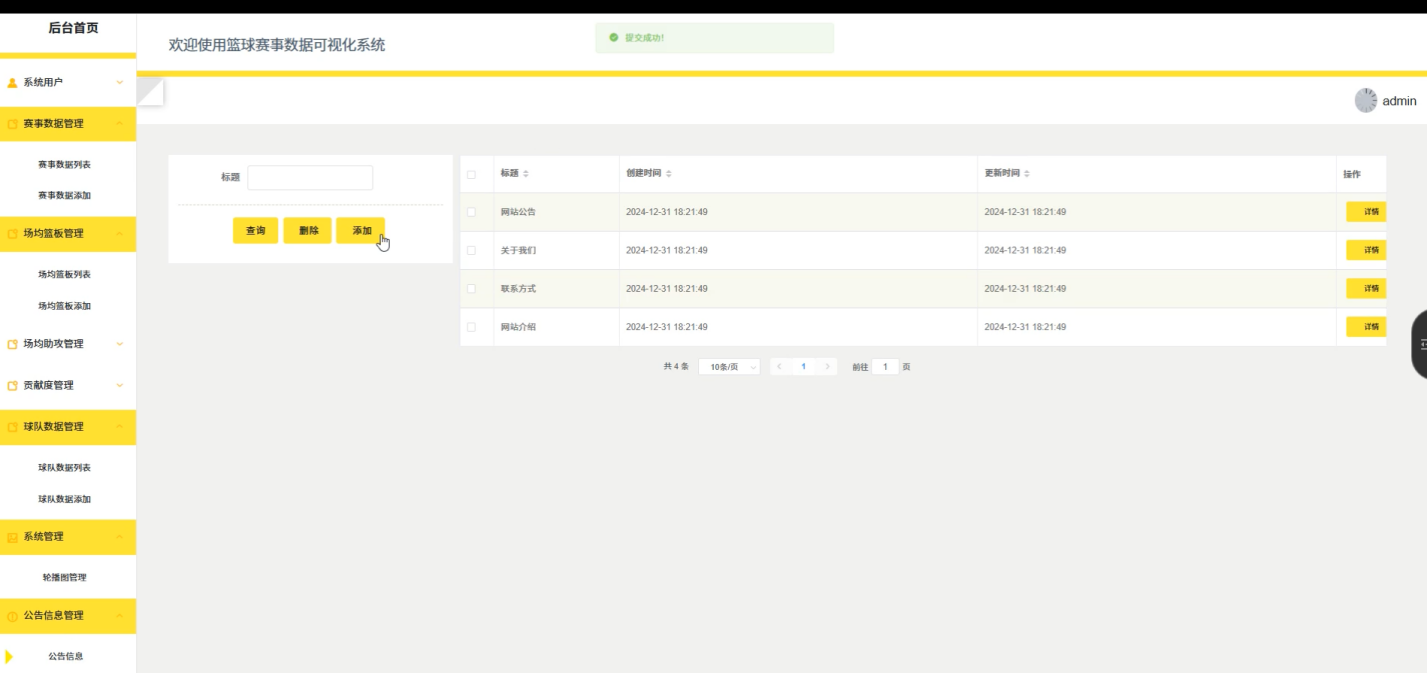Open 公告信息 menu item
The image size is (1427, 673).
pos(68,657)
